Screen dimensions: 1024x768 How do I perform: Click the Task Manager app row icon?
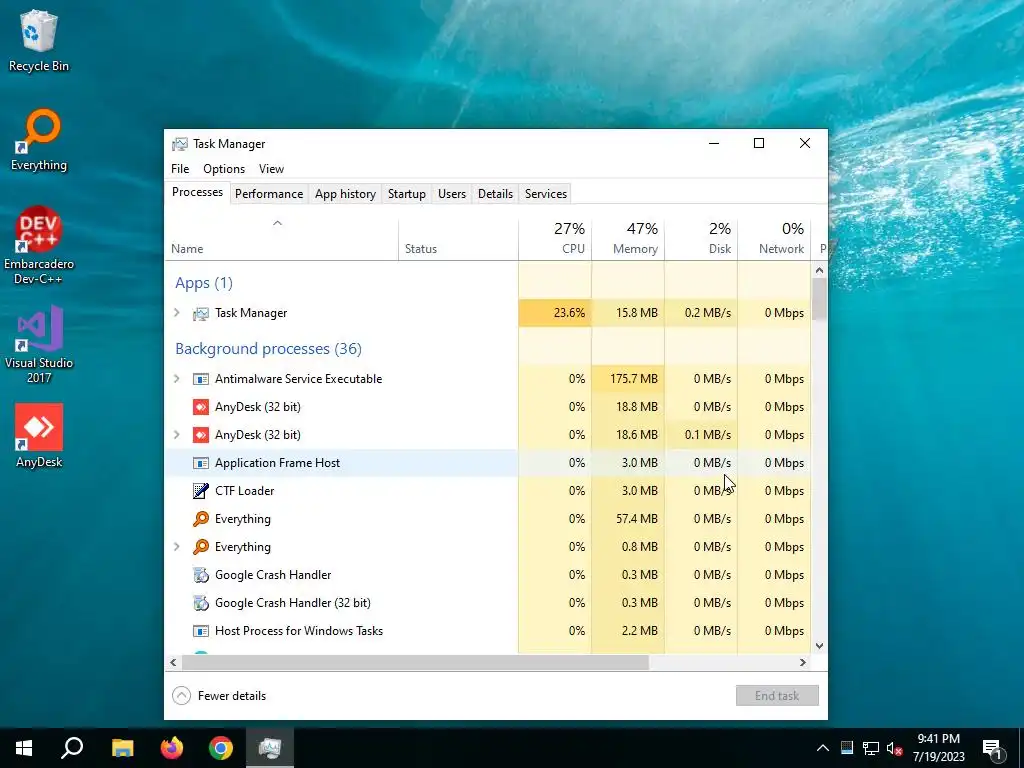tap(200, 313)
